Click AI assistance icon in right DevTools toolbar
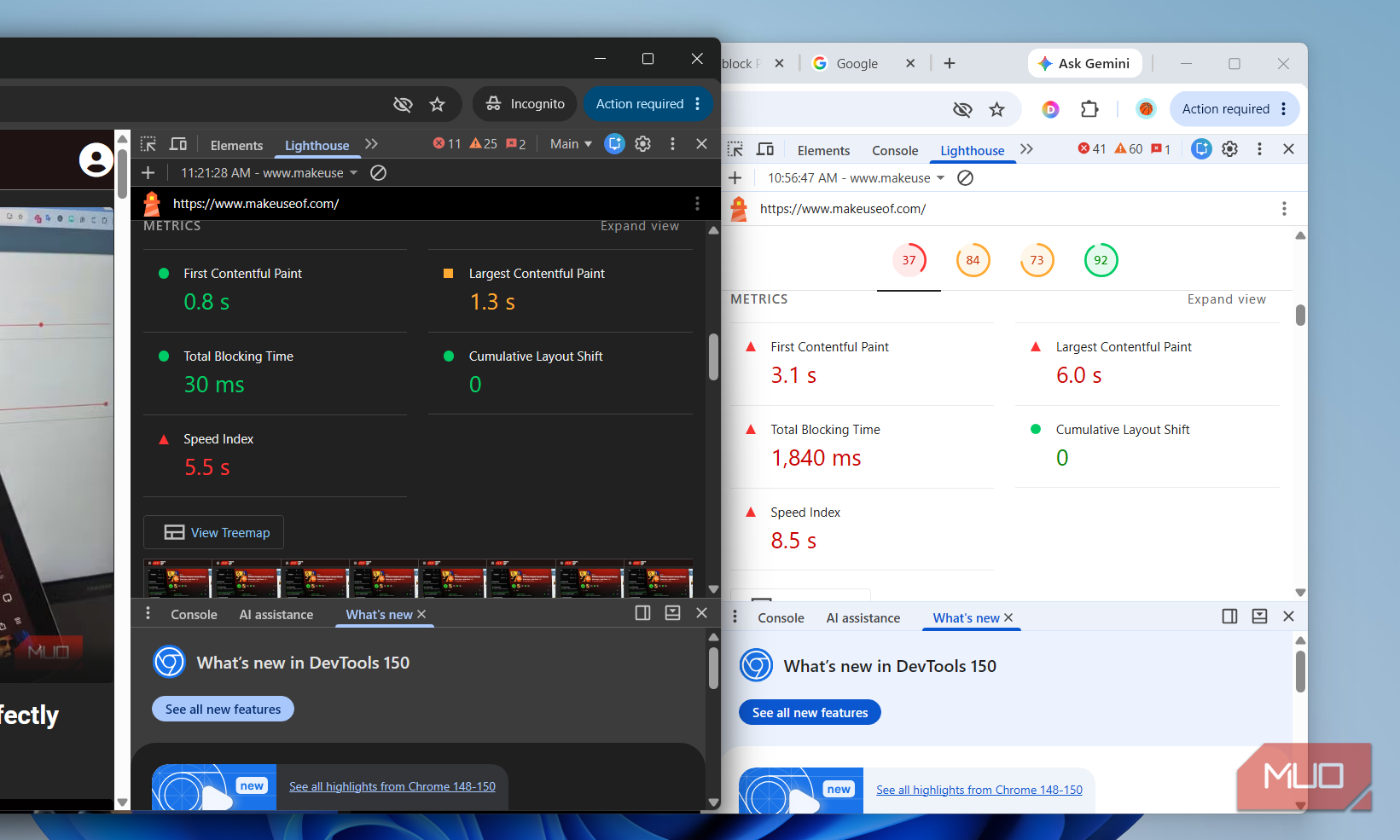The height and width of the screenshot is (840, 1400). [x=1201, y=149]
